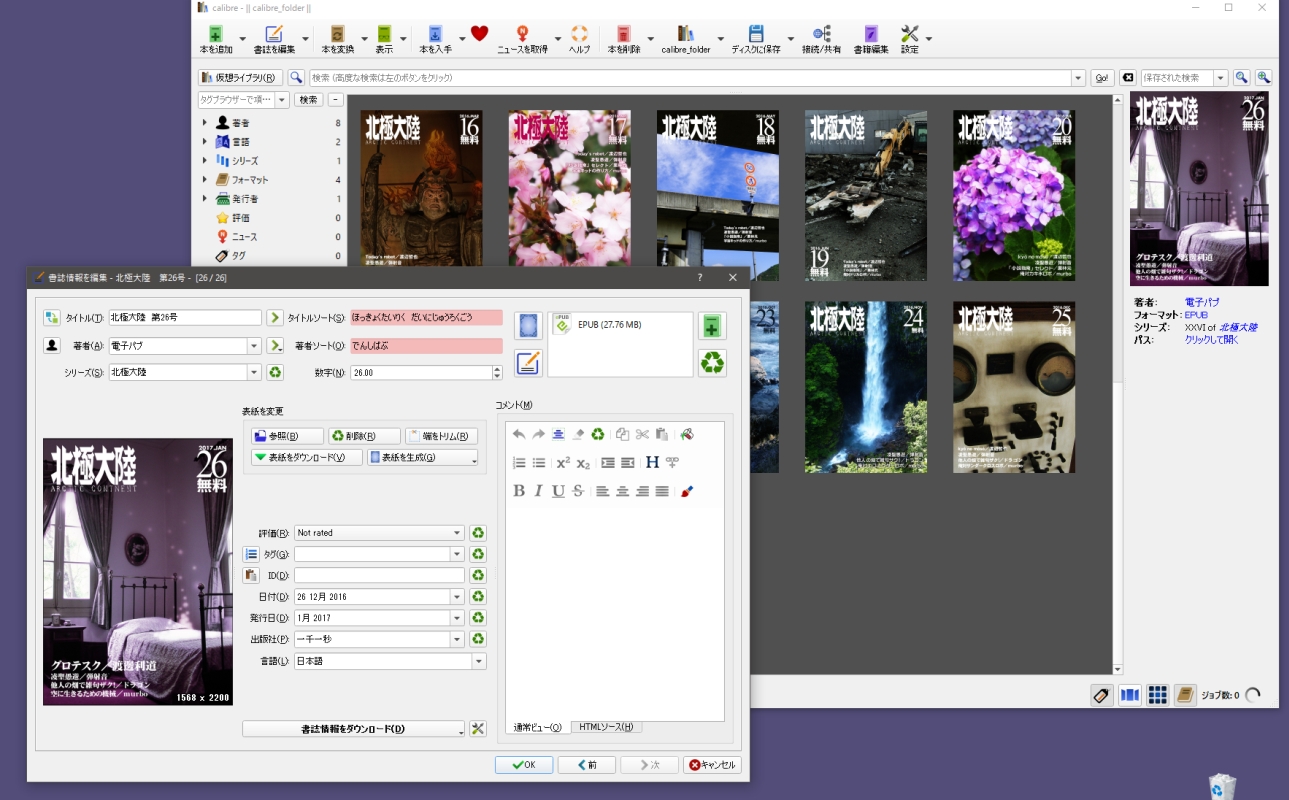
Task: Click the wrench icon next to metadata download
Action: click(478, 729)
